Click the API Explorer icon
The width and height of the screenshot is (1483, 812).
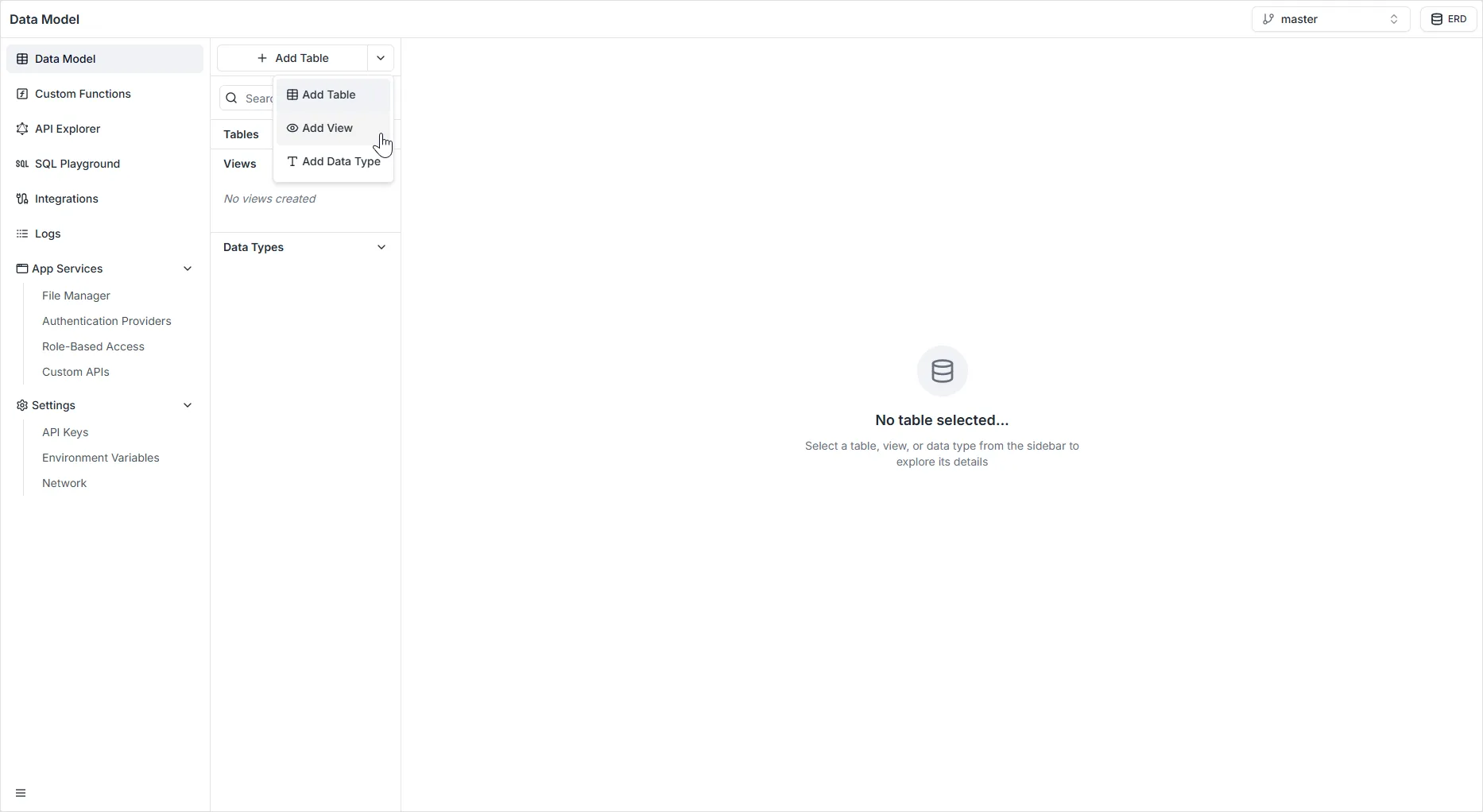[22, 129]
